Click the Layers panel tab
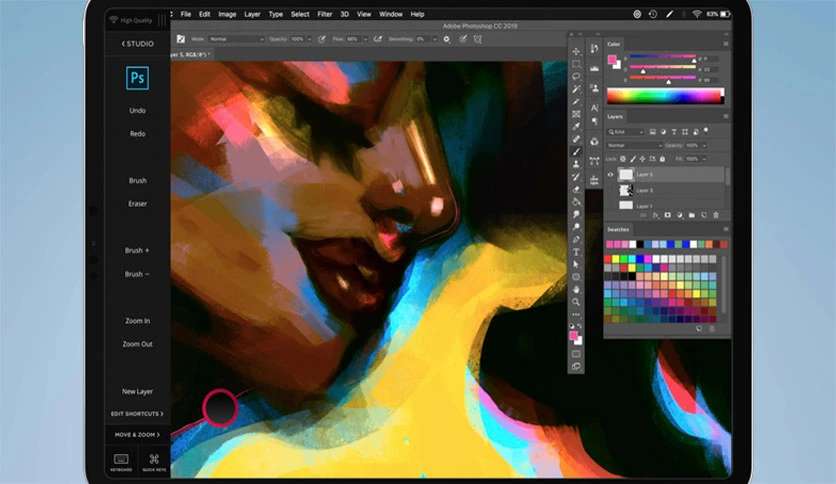The width and height of the screenshot is (836, 484). [x=615, y=116]
